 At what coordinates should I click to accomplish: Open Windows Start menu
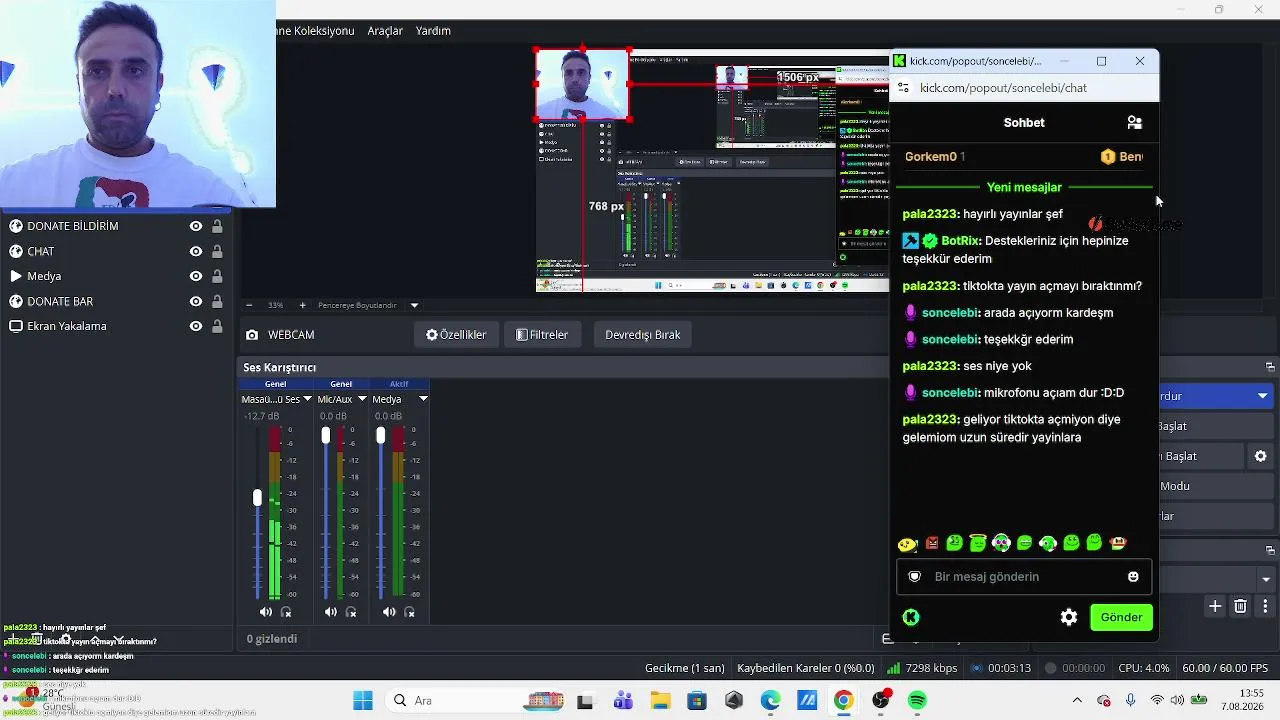(x=362, y=701)
